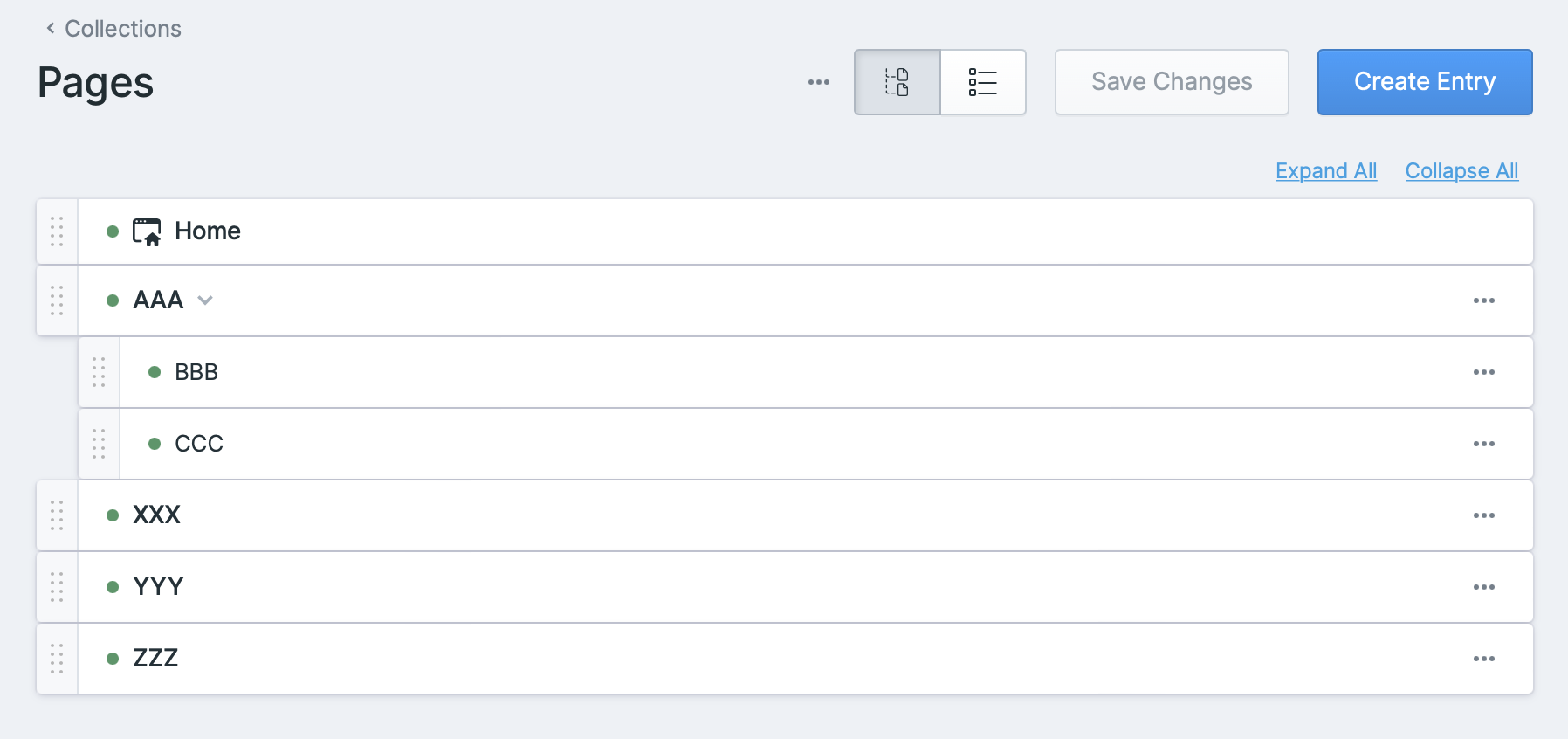The width and height of the screenshot is (1568, 739).
Task: Open the collection options ellipsis near Pages title
Action: [818, 82]
